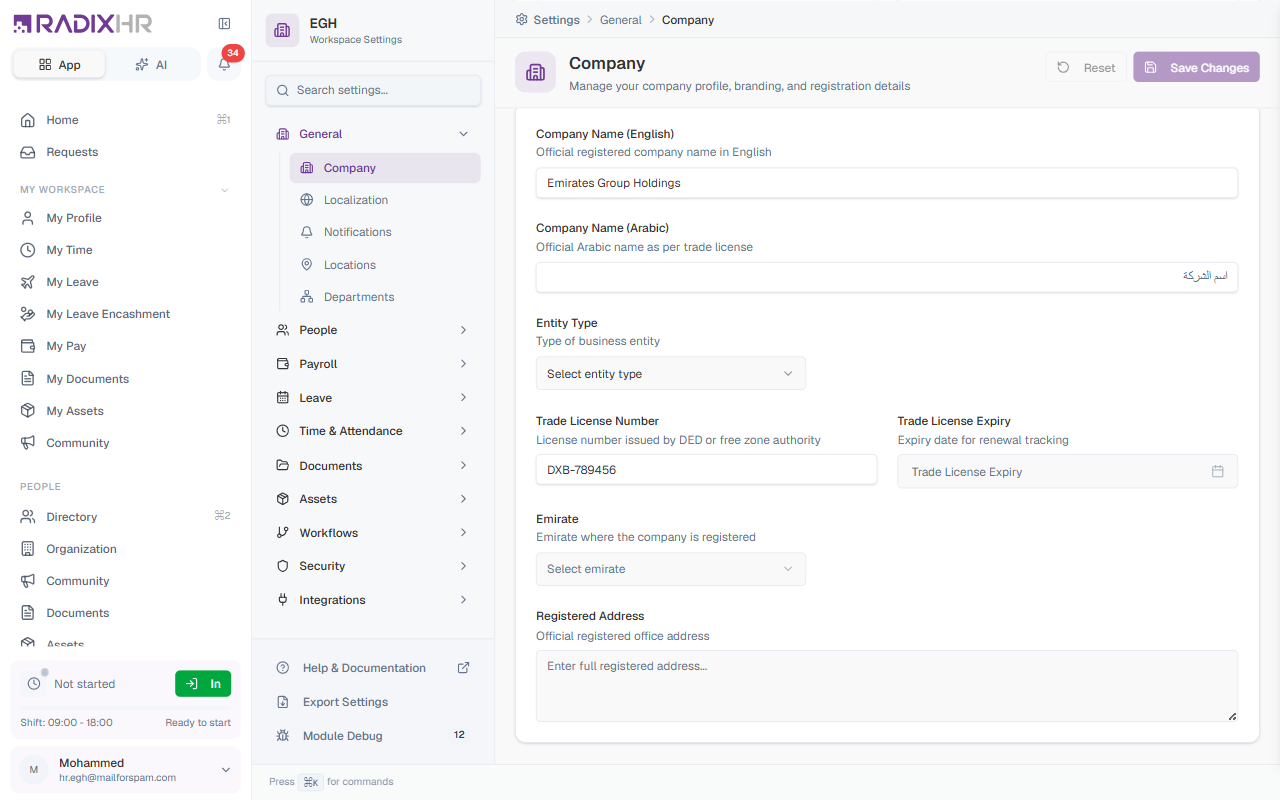
Task: Click the Search settings input field
Action: [373, 90]
